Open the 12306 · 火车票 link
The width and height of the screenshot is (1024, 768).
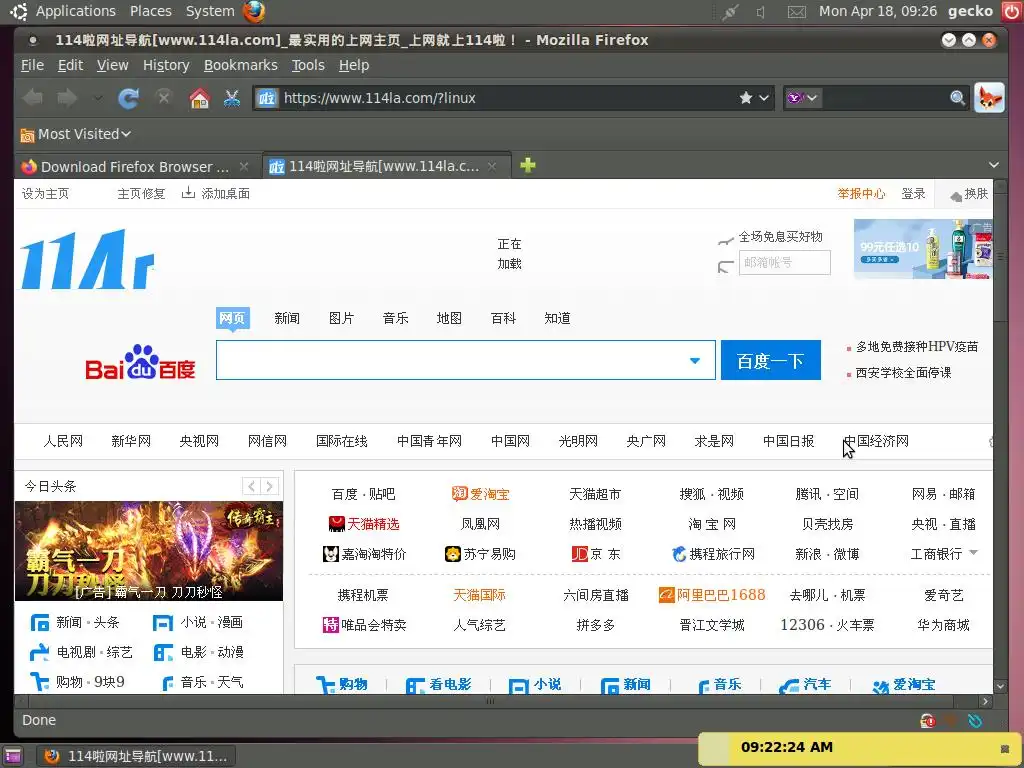point(827,625)
